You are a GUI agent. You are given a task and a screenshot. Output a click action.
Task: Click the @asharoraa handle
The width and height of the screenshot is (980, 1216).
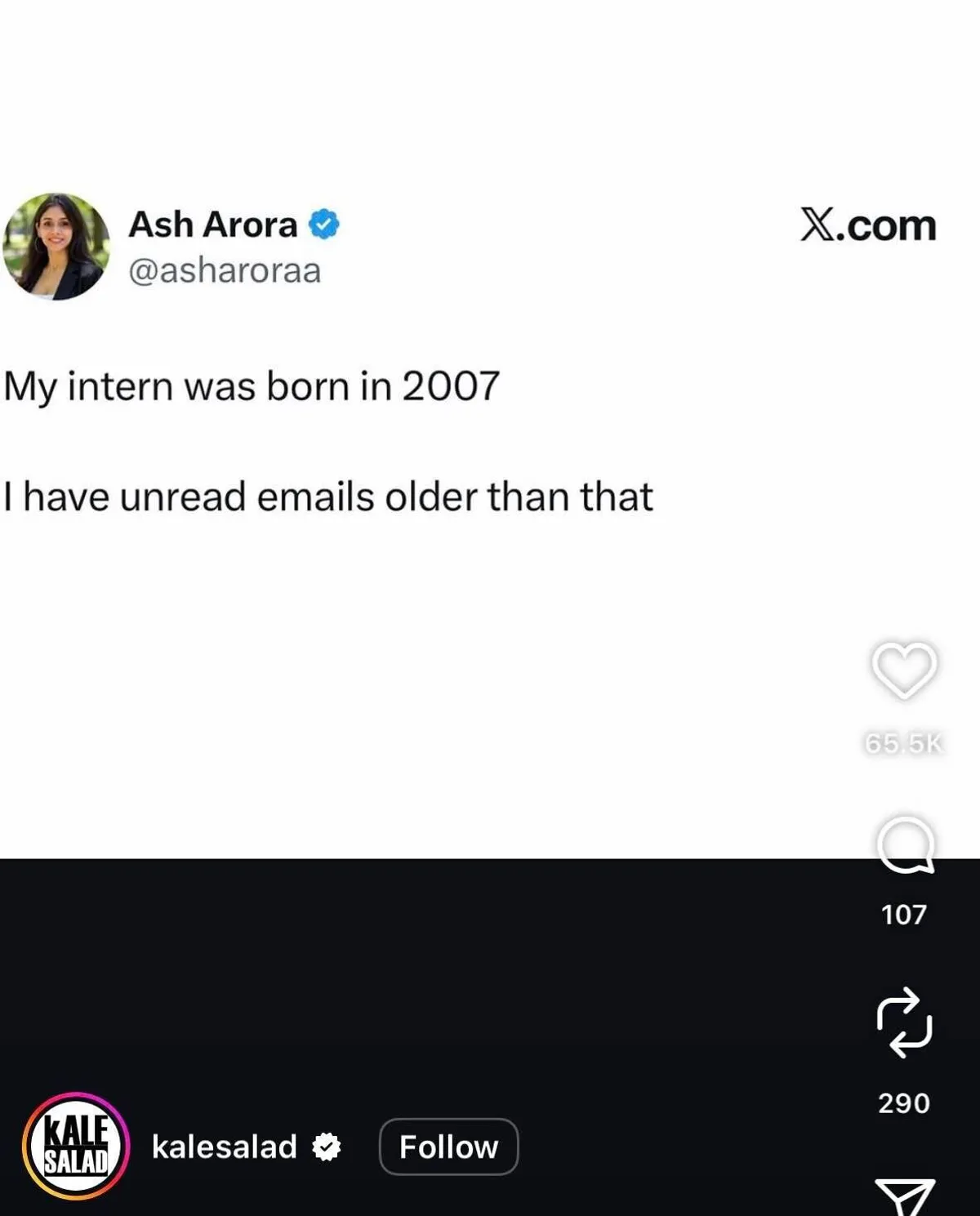[225, 270]
